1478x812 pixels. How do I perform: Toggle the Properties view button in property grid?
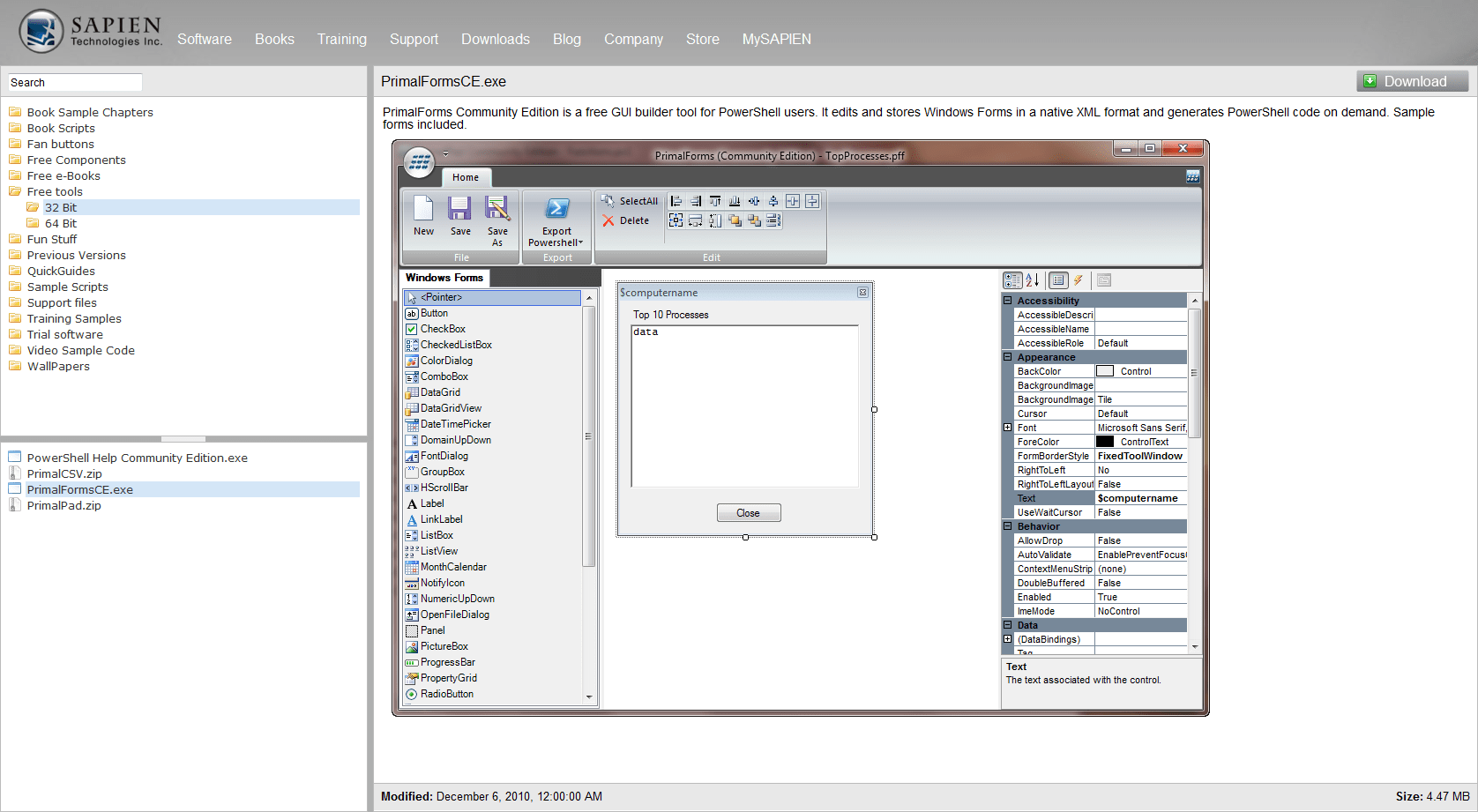[1058, 280]
